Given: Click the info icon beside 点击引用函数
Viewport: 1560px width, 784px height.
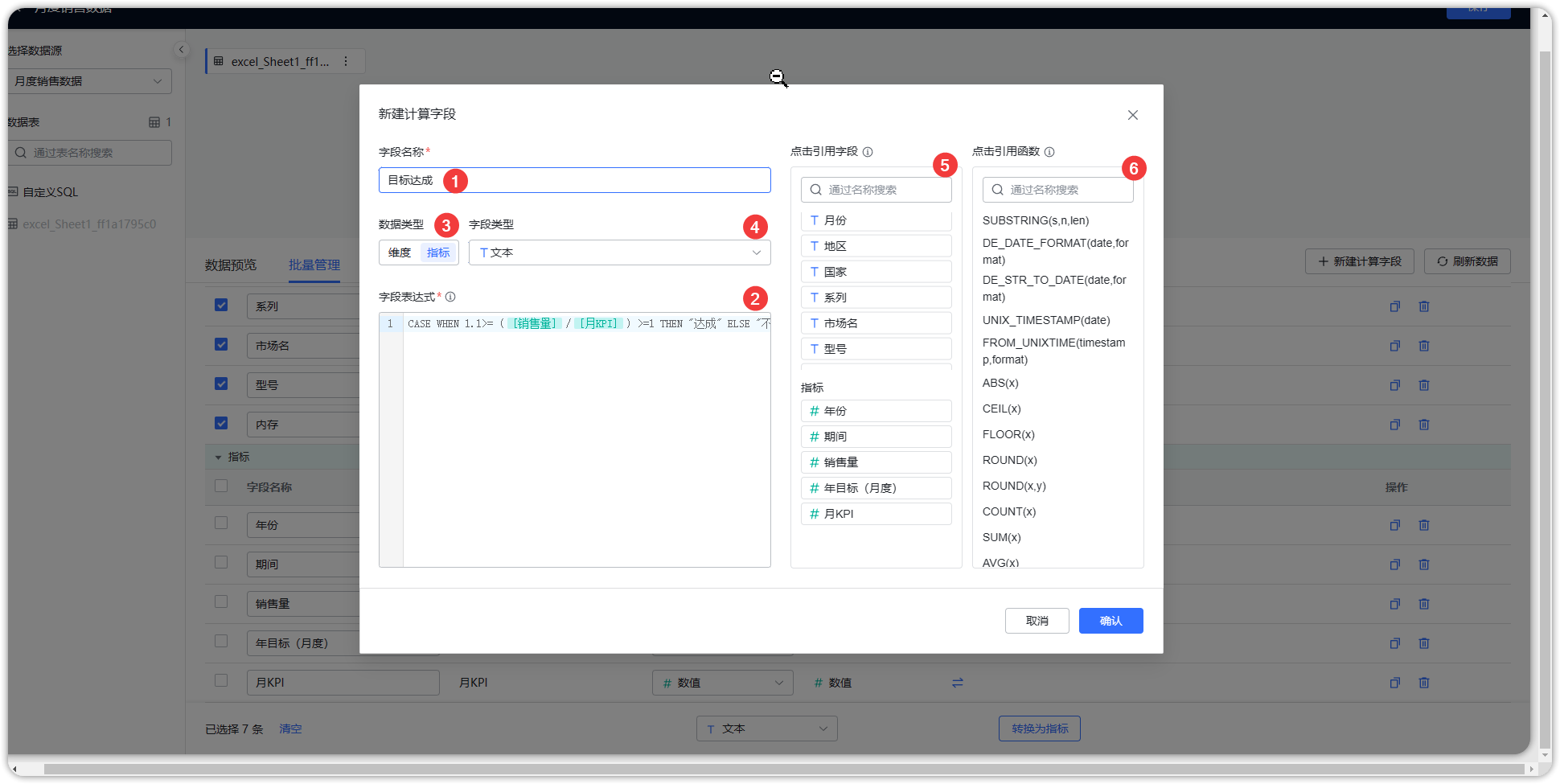Looking at the screenshot, I should click(x=1049, y=152).
